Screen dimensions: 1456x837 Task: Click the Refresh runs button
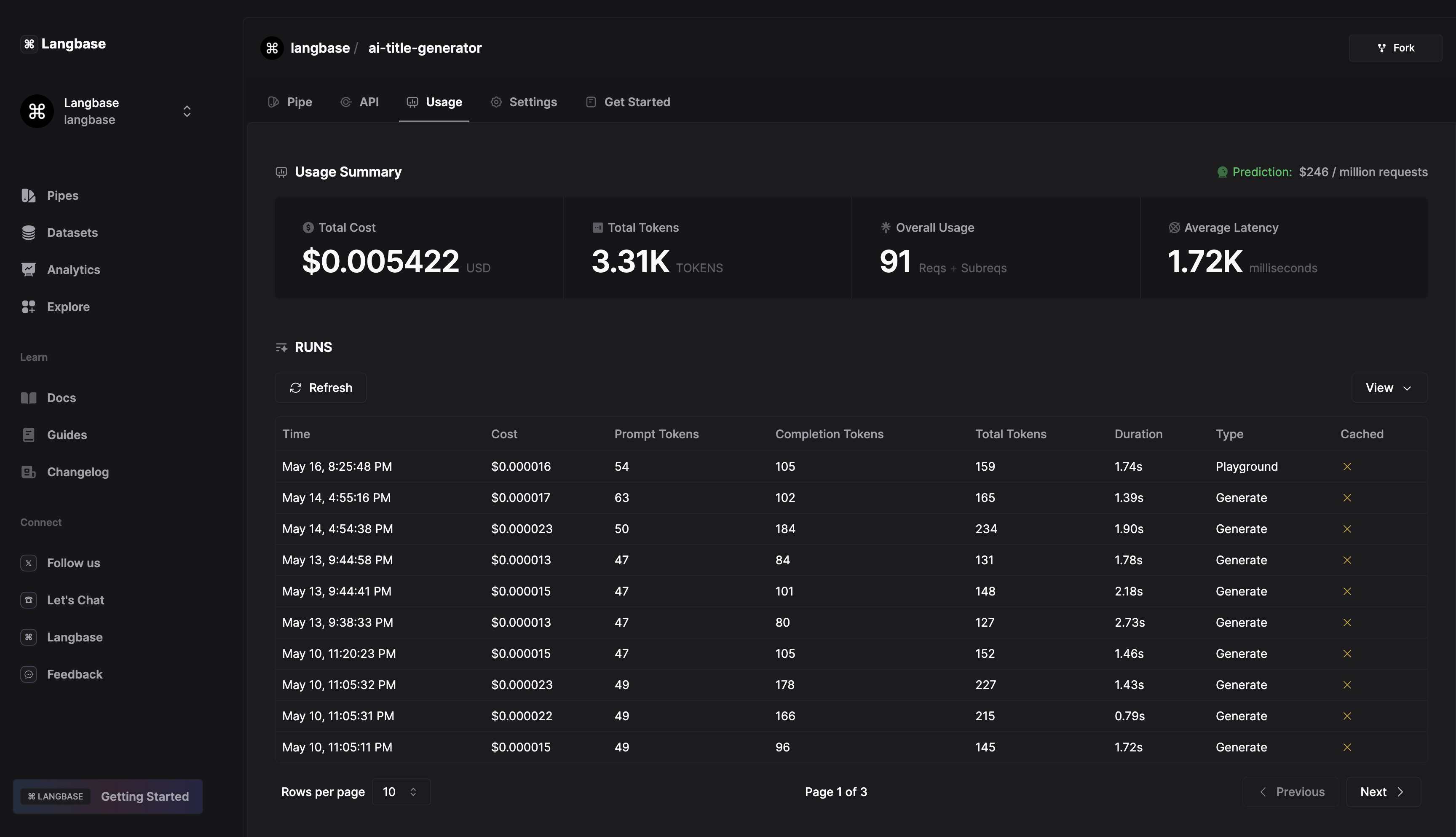(x=321, y=388)
